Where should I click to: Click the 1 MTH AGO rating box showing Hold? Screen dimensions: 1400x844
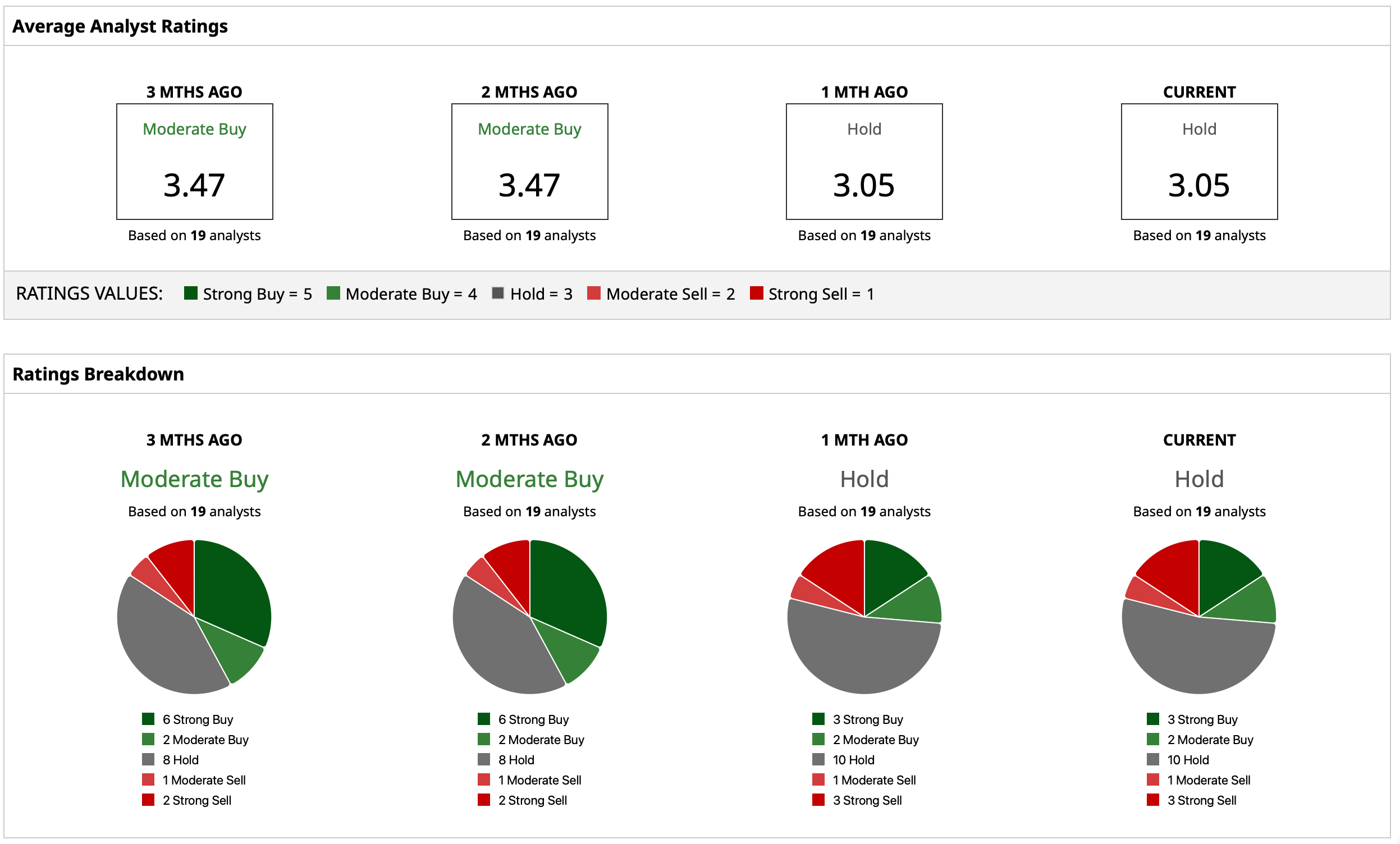[x=864, y=162]
